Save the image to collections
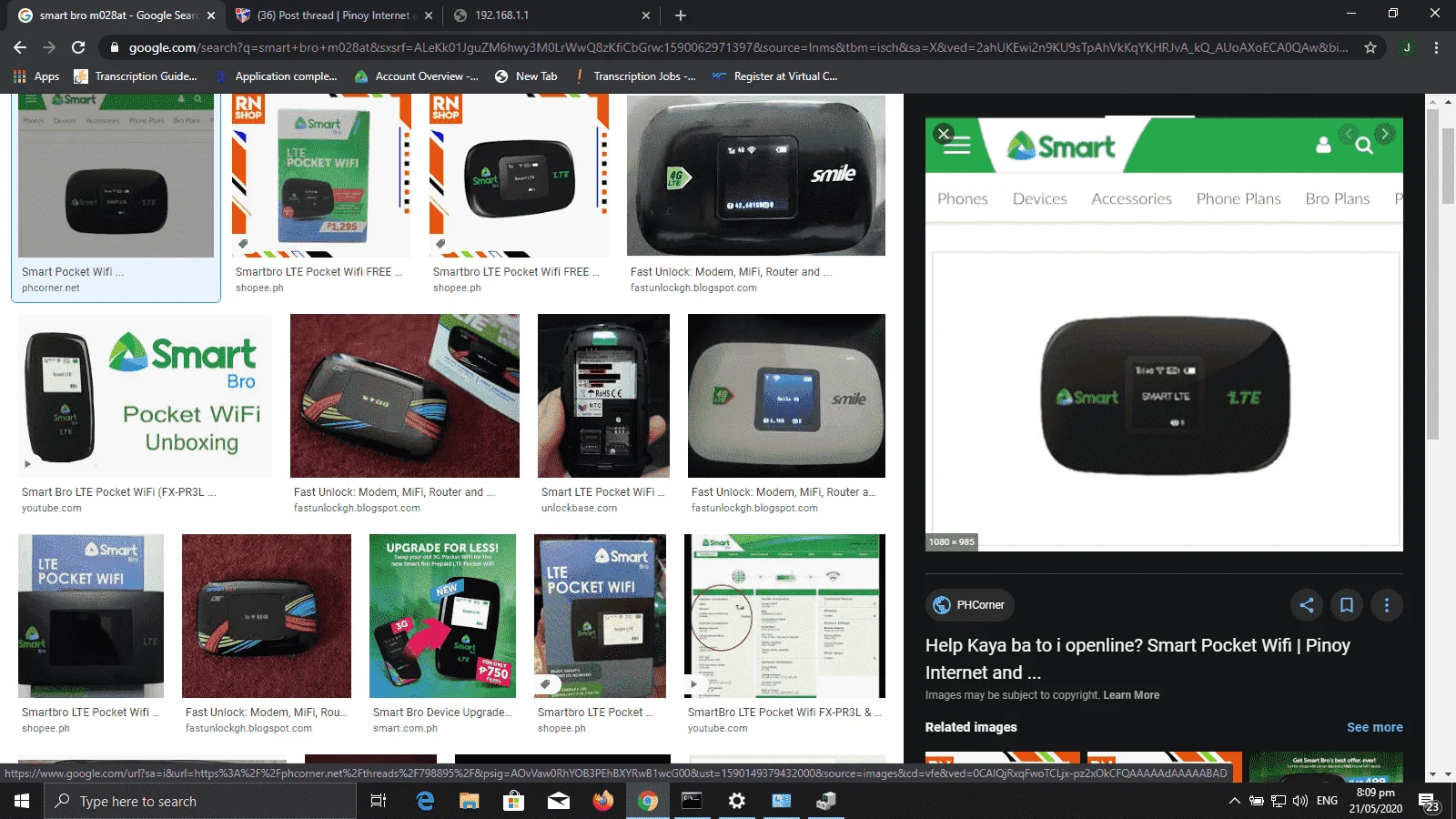The width and height of the screenshot is (1456, 819). [1347, 605]
